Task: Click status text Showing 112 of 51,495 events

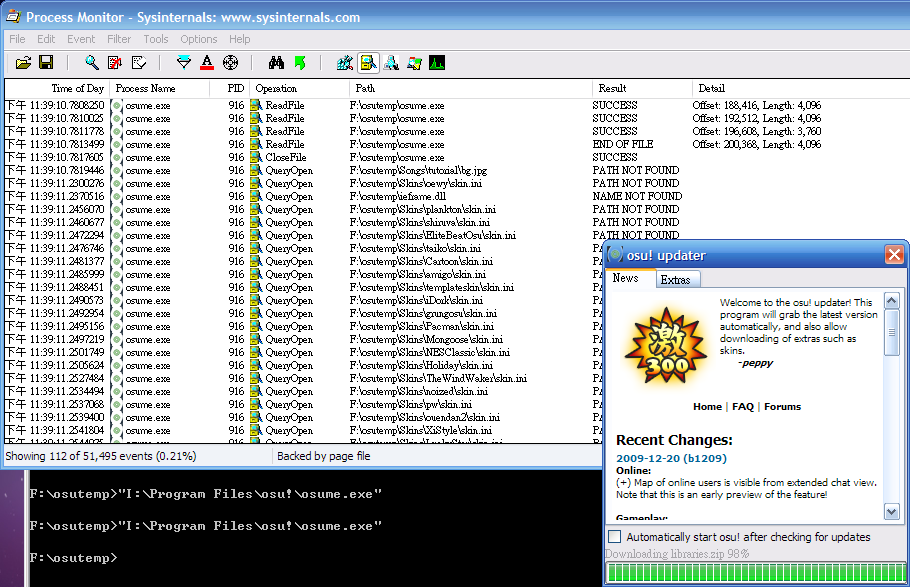Action: point(100,456)
